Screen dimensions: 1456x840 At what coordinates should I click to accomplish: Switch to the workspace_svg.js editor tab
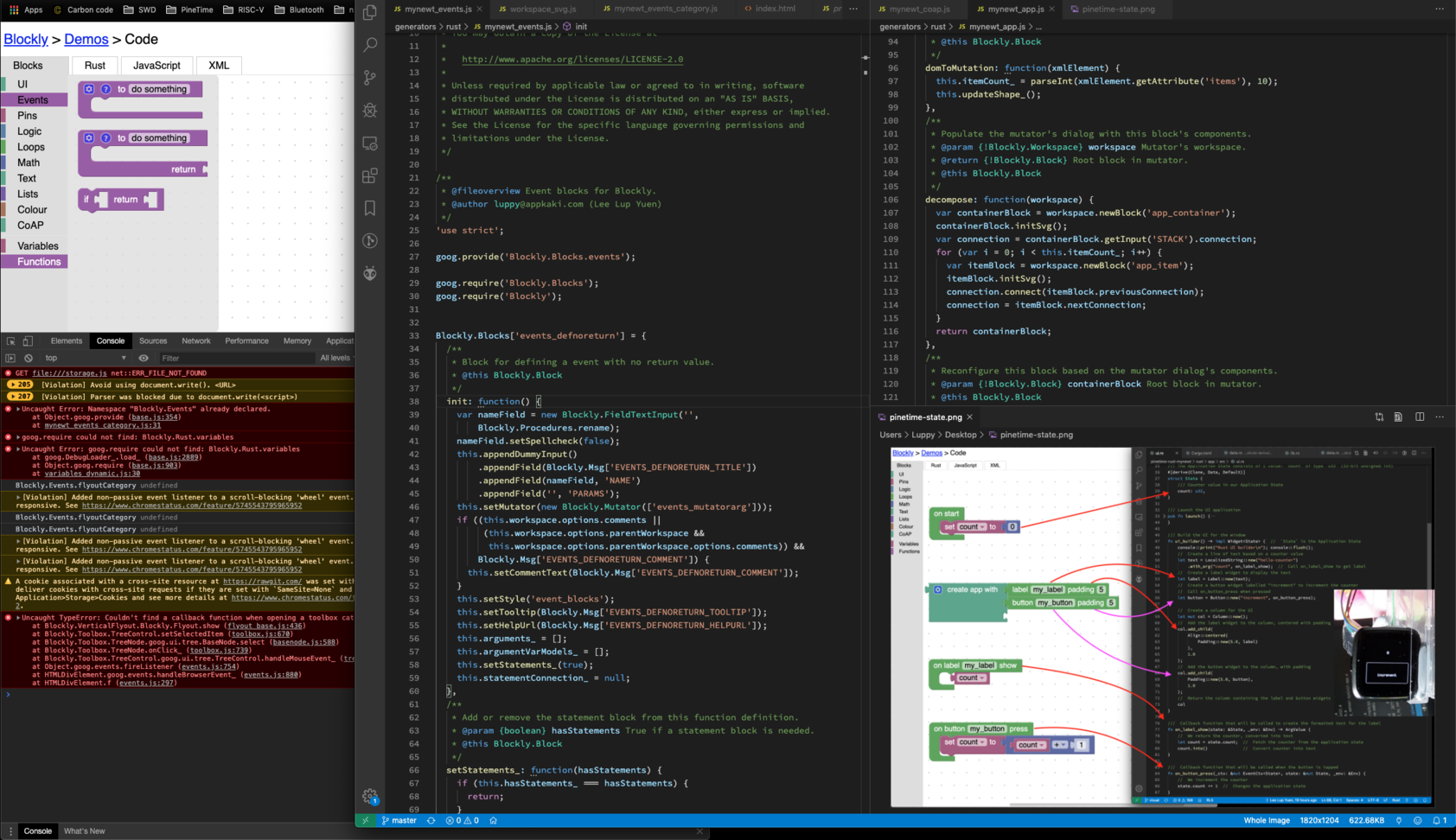[542, 9]
